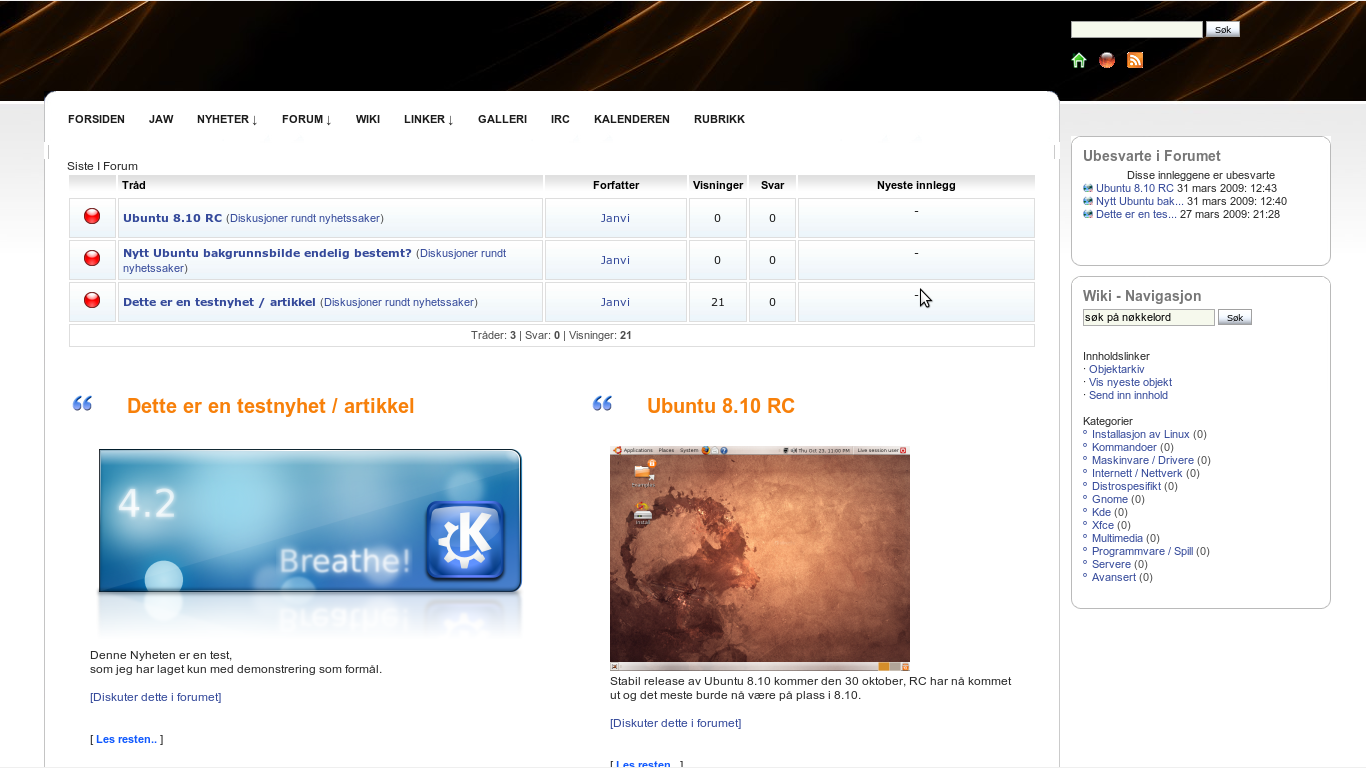Click the red sphere icon beside the home icon

pos(1107,60)
